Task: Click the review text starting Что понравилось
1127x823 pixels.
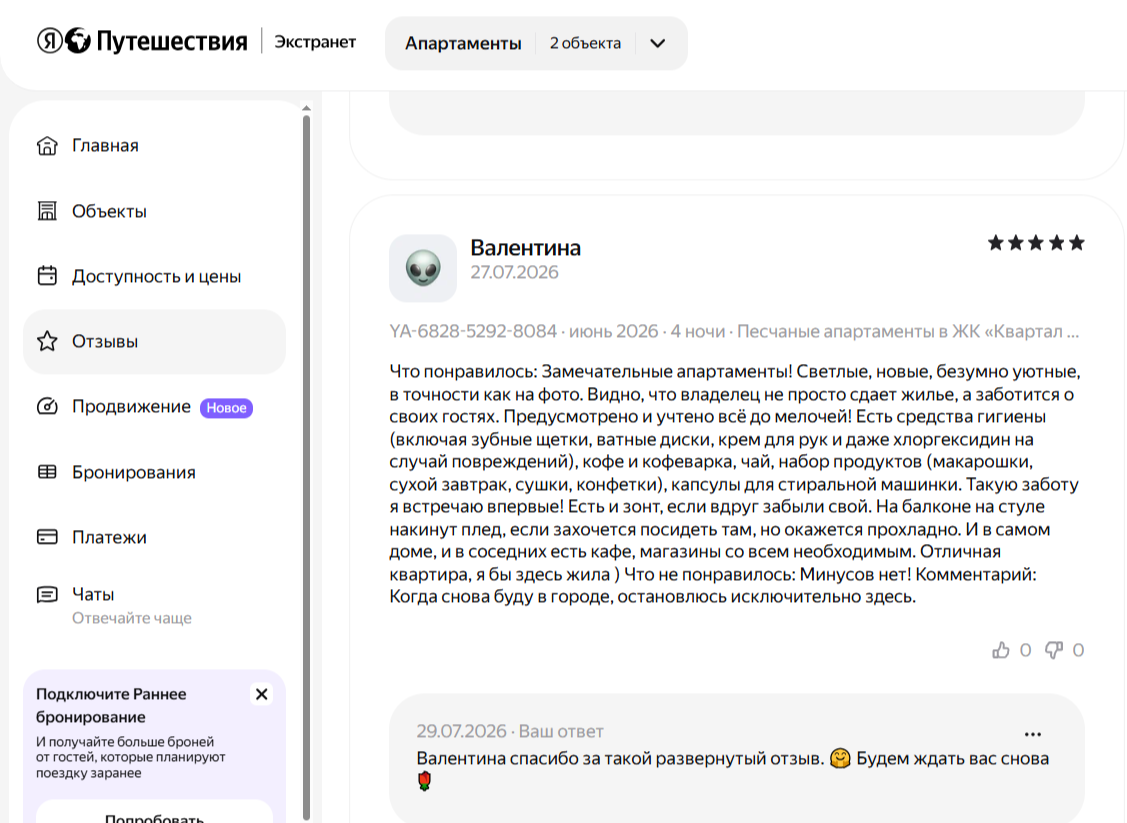Action: (735, 484)
